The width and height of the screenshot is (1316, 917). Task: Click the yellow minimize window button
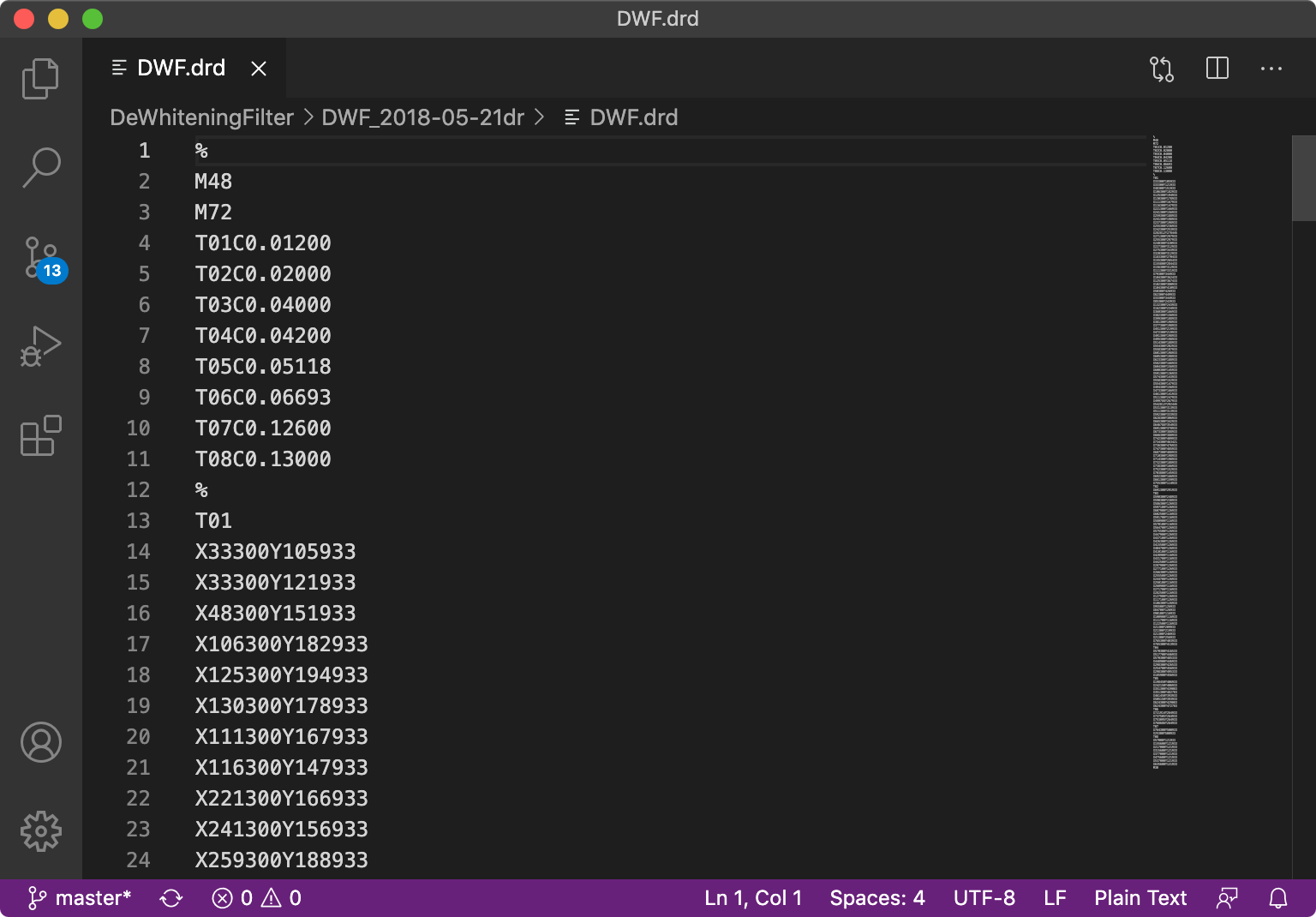point(58,19)
